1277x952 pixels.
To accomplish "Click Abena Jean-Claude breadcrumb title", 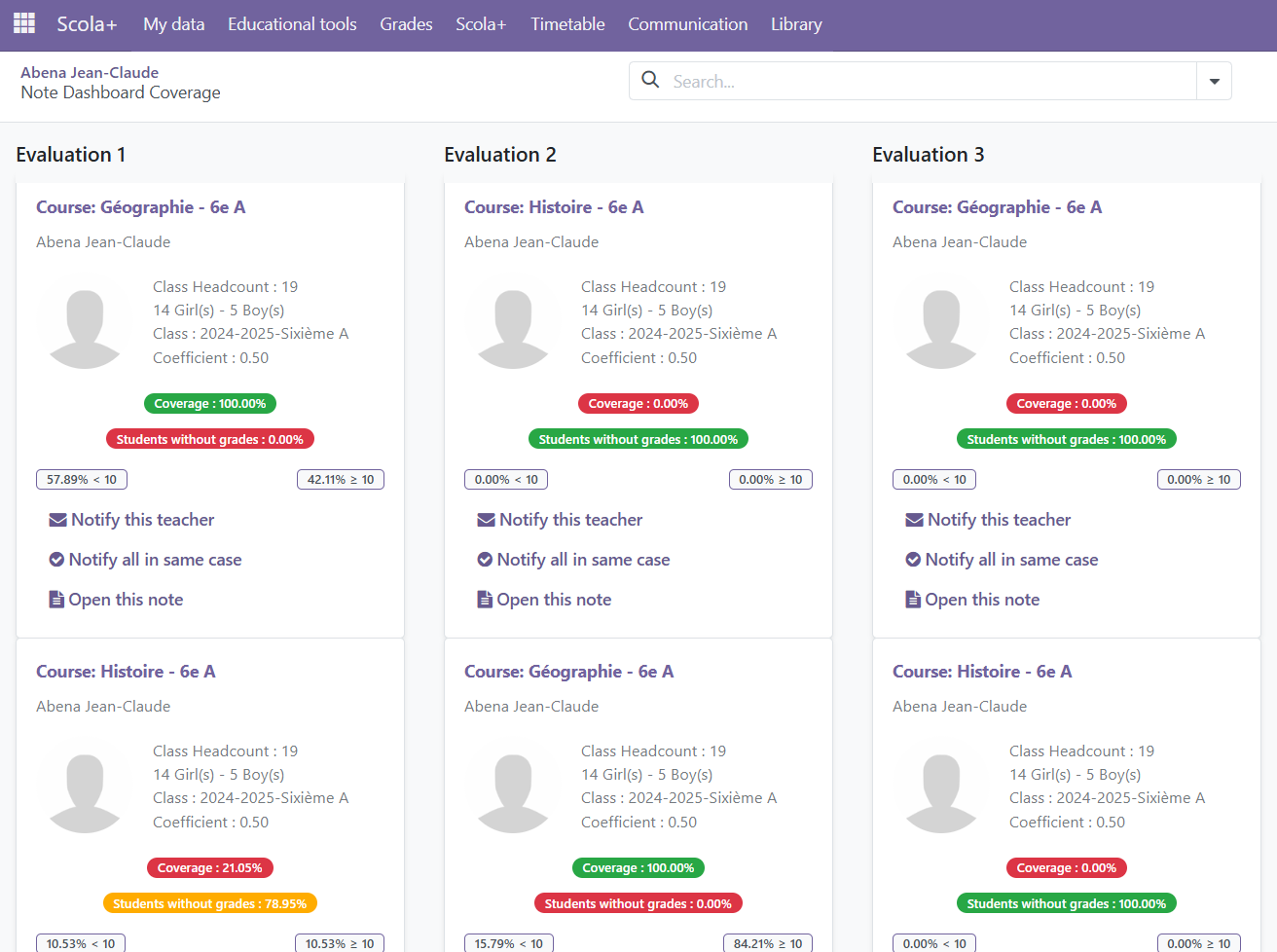I will click(x=90, y=72).
